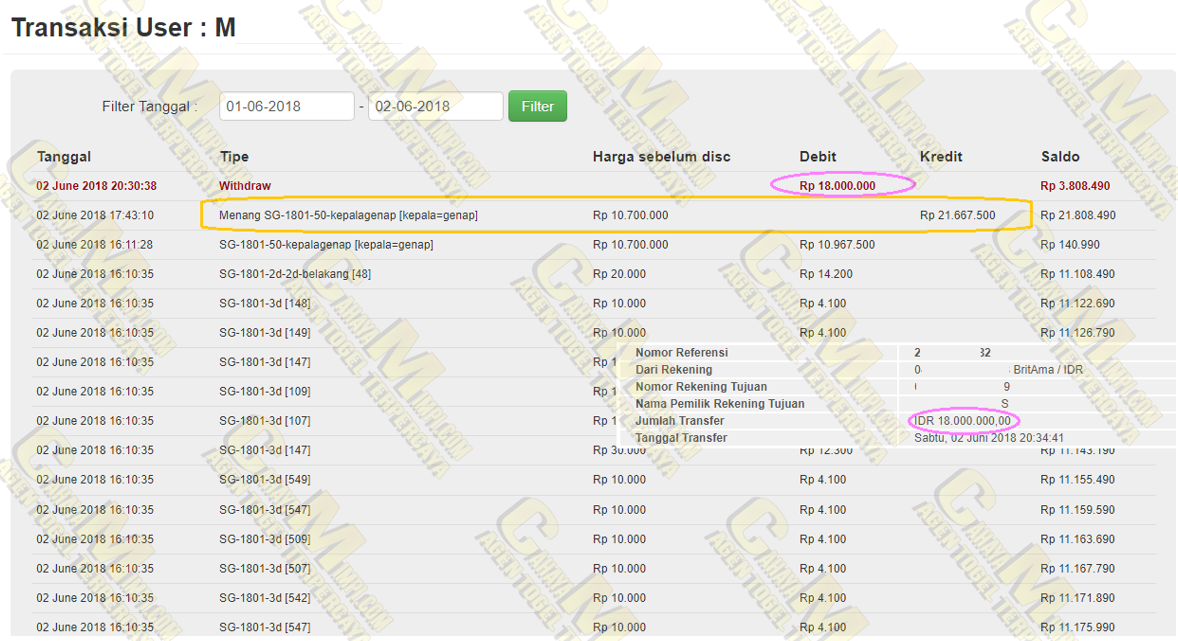Click the Kredit column header

941,157
